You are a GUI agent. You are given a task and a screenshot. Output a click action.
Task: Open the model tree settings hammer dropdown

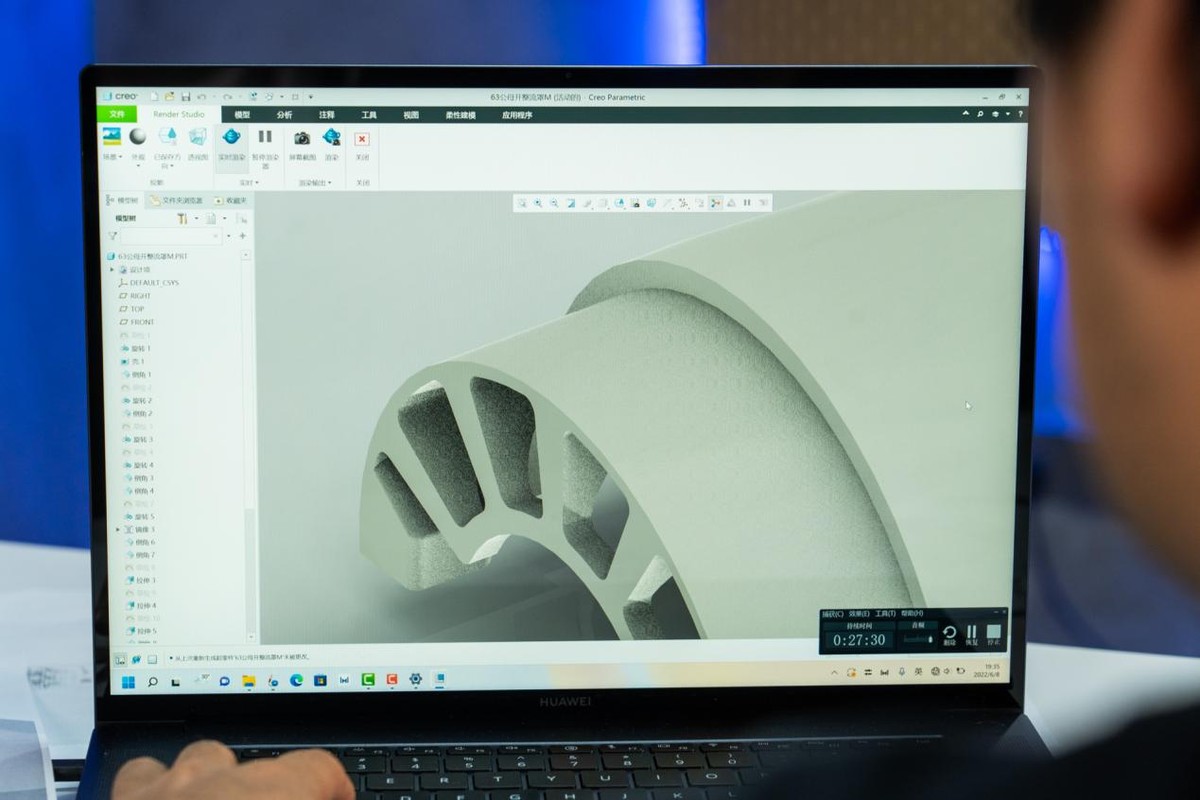(185, 218)
